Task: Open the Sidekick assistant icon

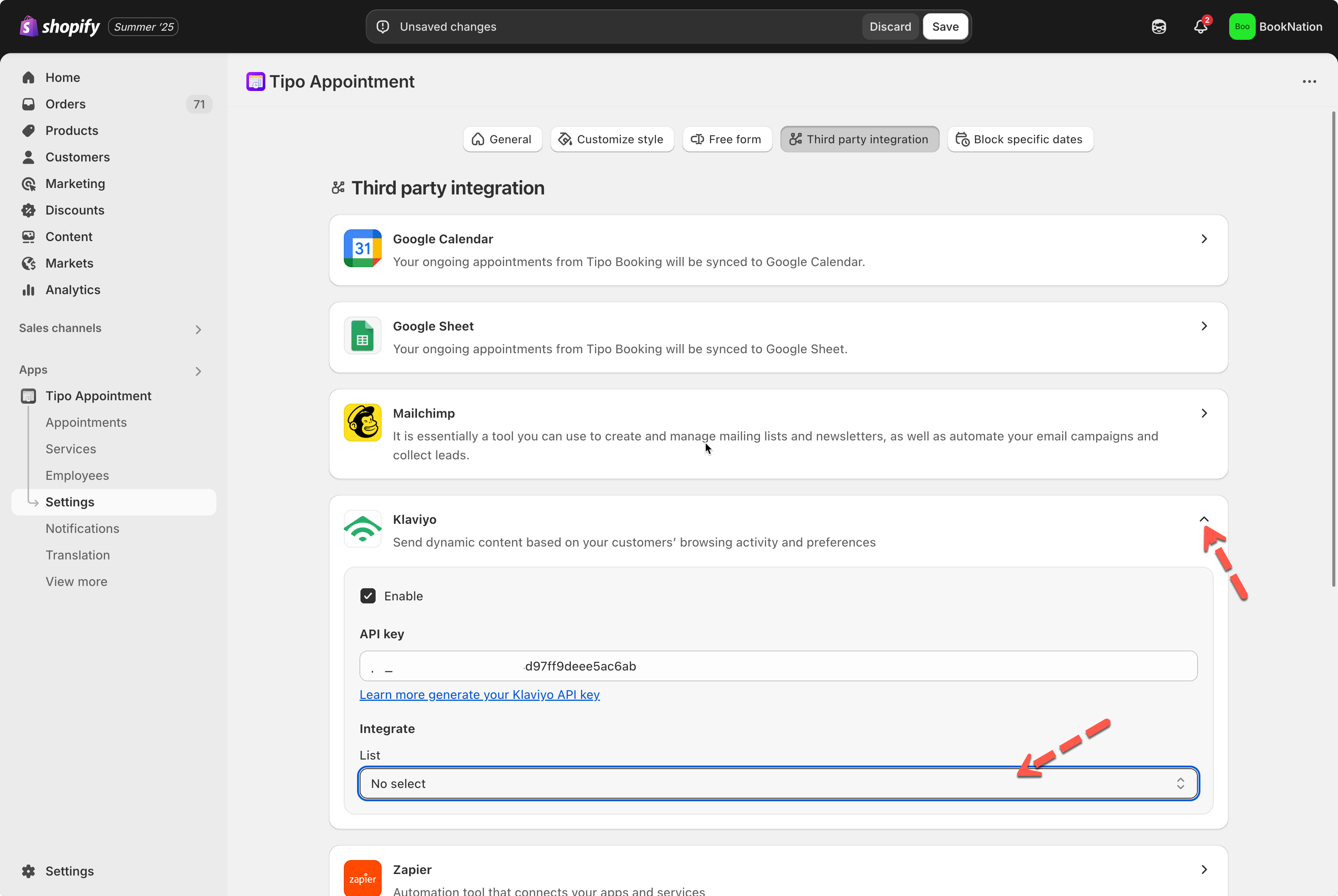Action: [1159, 27]
